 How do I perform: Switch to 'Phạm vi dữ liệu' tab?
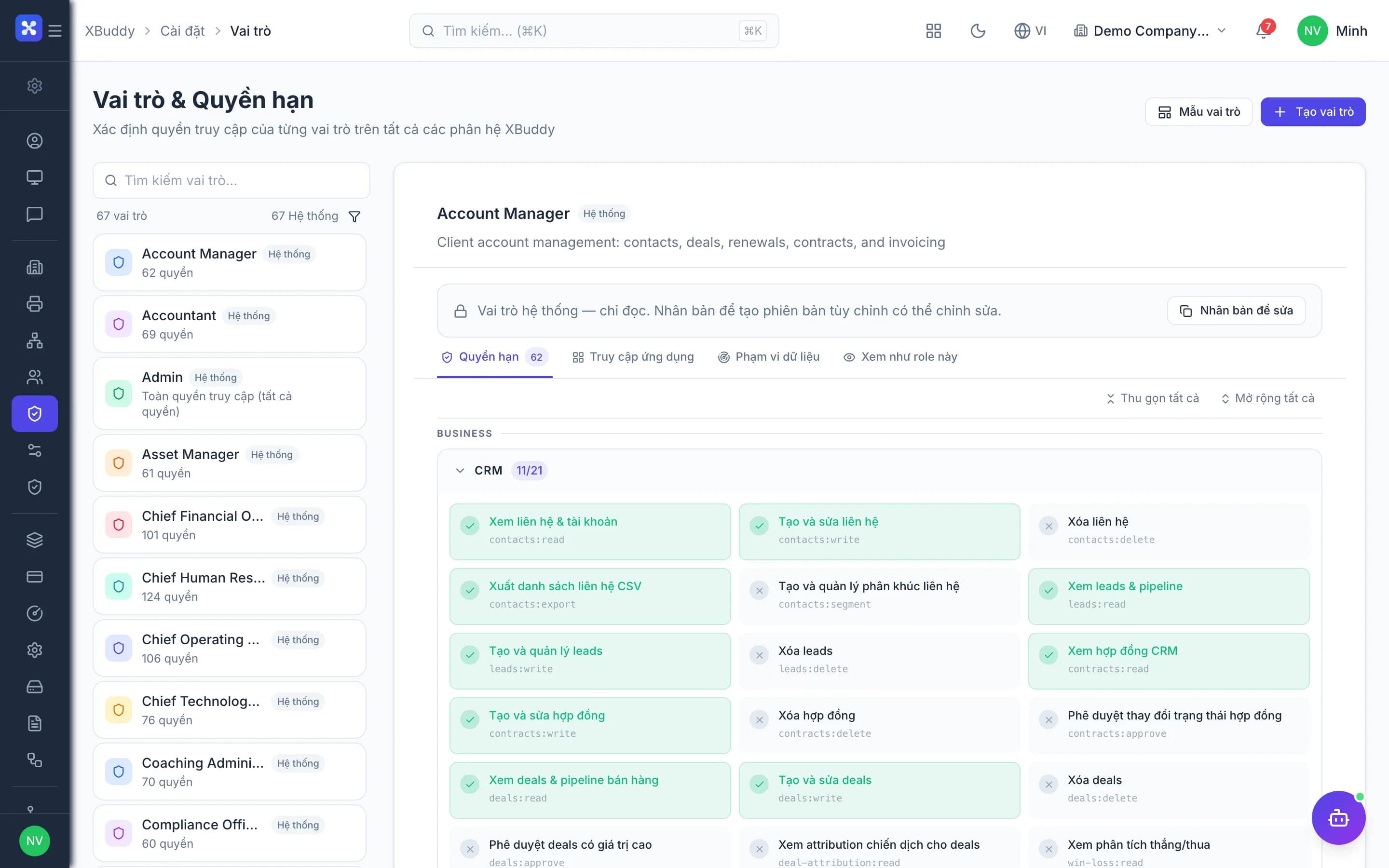[x=769, y=357]
